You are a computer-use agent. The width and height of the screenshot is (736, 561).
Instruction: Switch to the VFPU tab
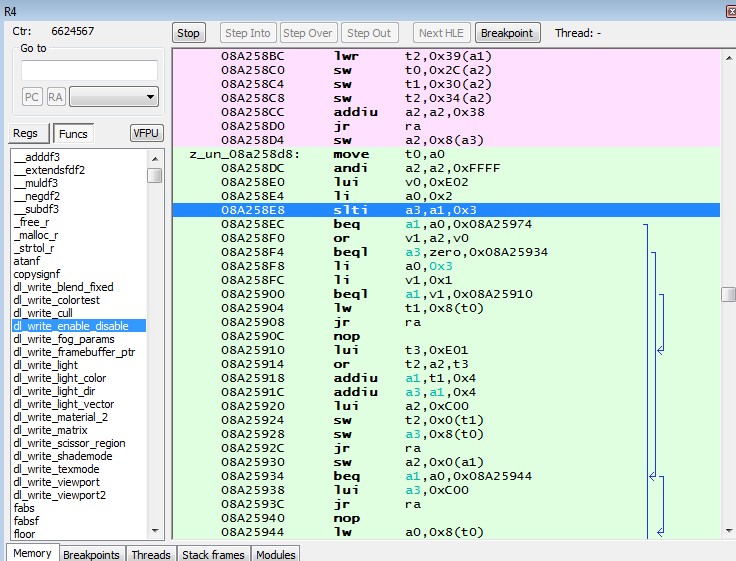(146, 134)
